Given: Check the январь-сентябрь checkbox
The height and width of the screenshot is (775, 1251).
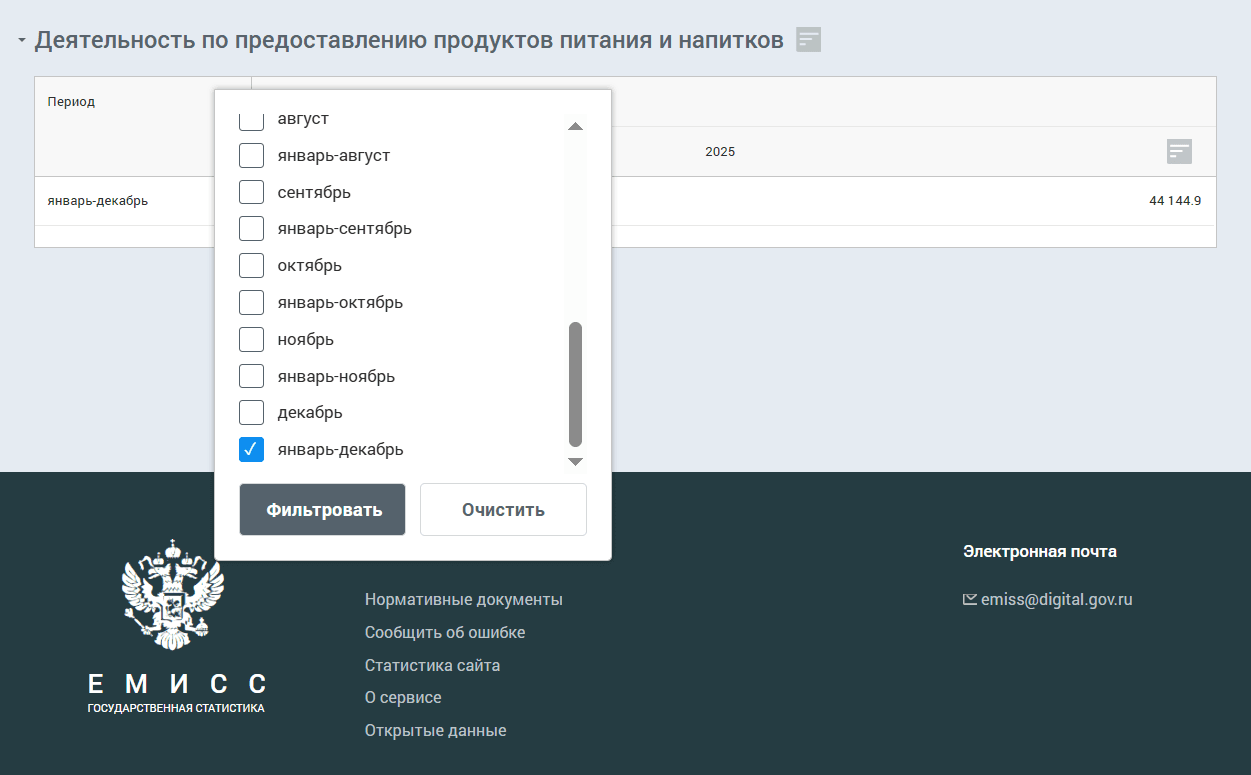Looking at the screenshot, I should click(251, 229).
